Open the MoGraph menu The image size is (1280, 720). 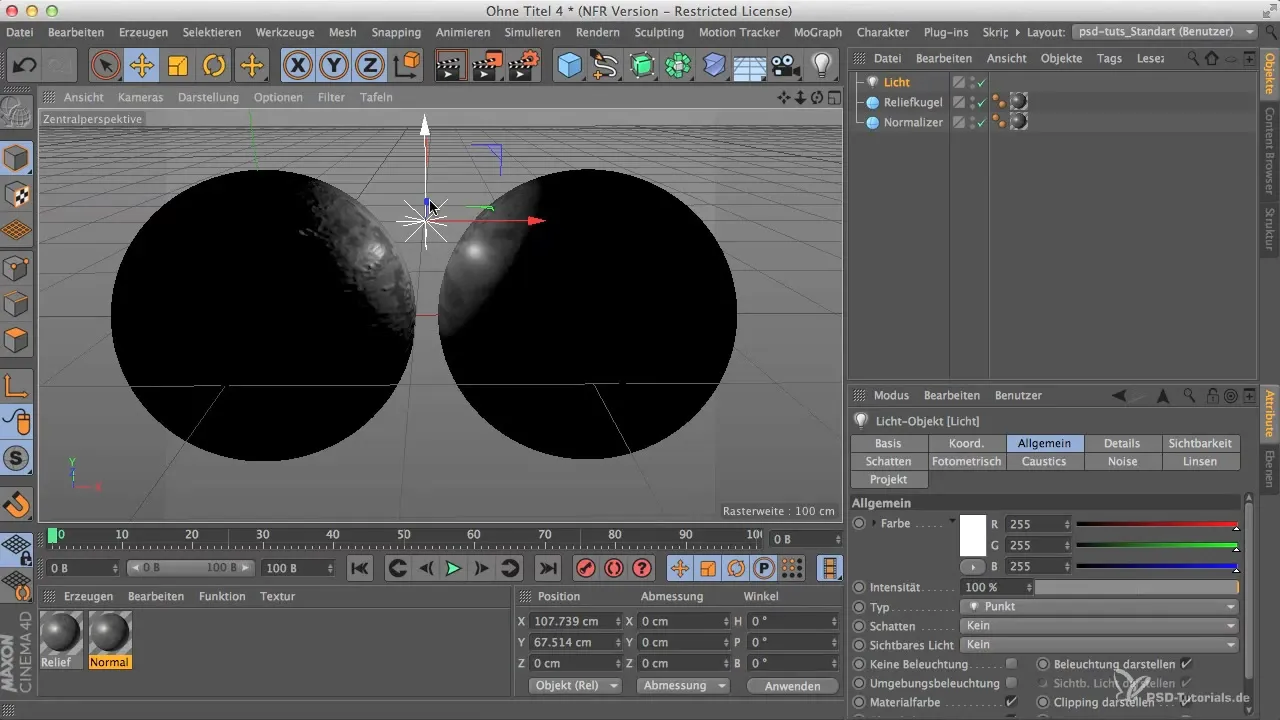[x=817, y=32]
